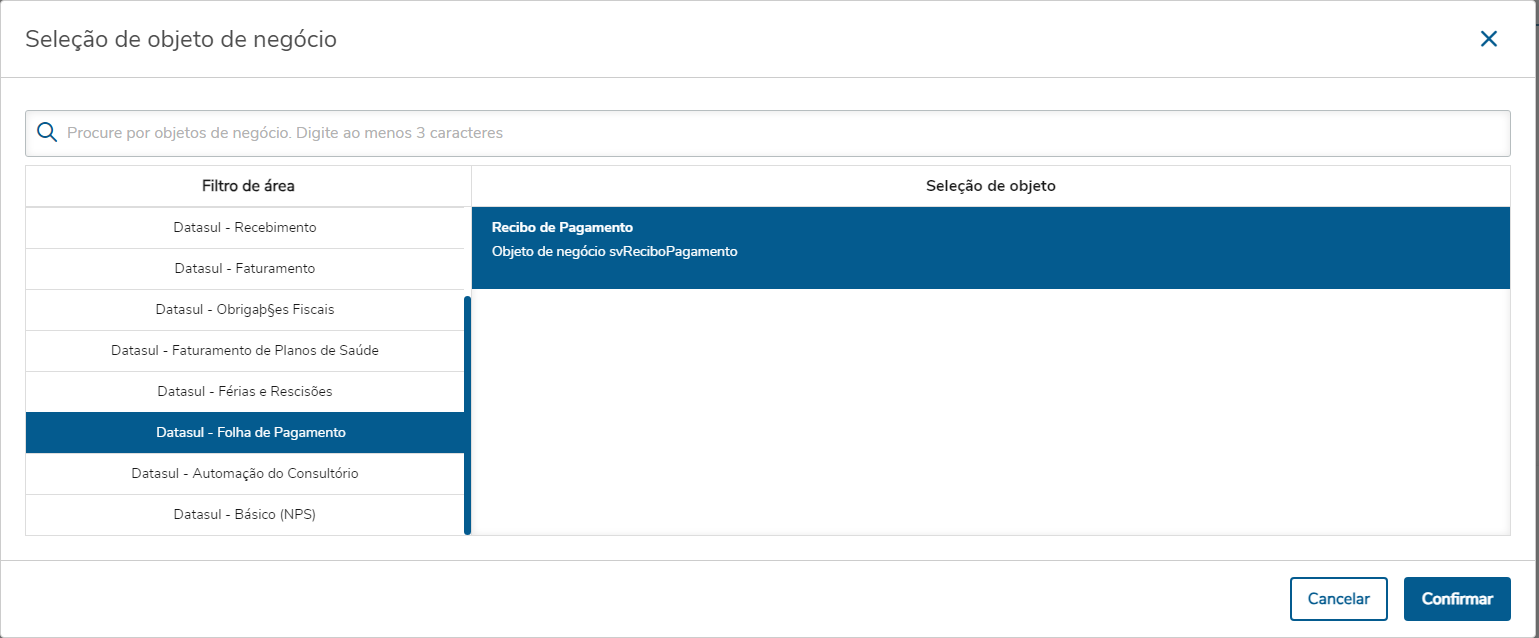Click highlighted Datasul - Folha de Pagamento
Viewport: 1539px width, 638px height.
point(245,433)
